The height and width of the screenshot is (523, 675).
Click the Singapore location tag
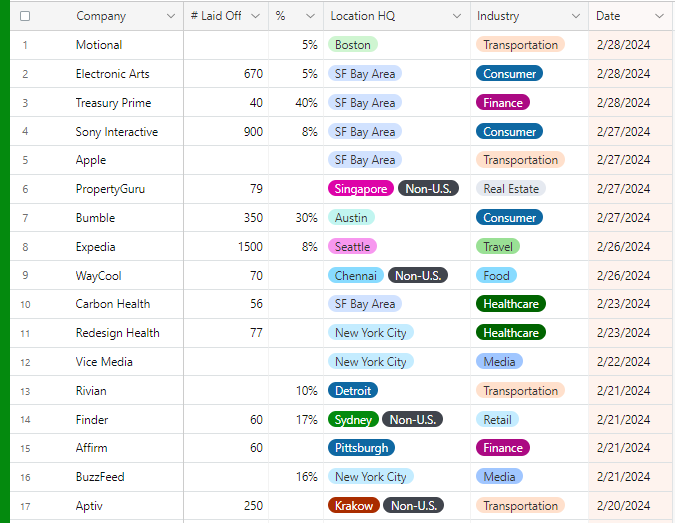(x=361, y=189)
